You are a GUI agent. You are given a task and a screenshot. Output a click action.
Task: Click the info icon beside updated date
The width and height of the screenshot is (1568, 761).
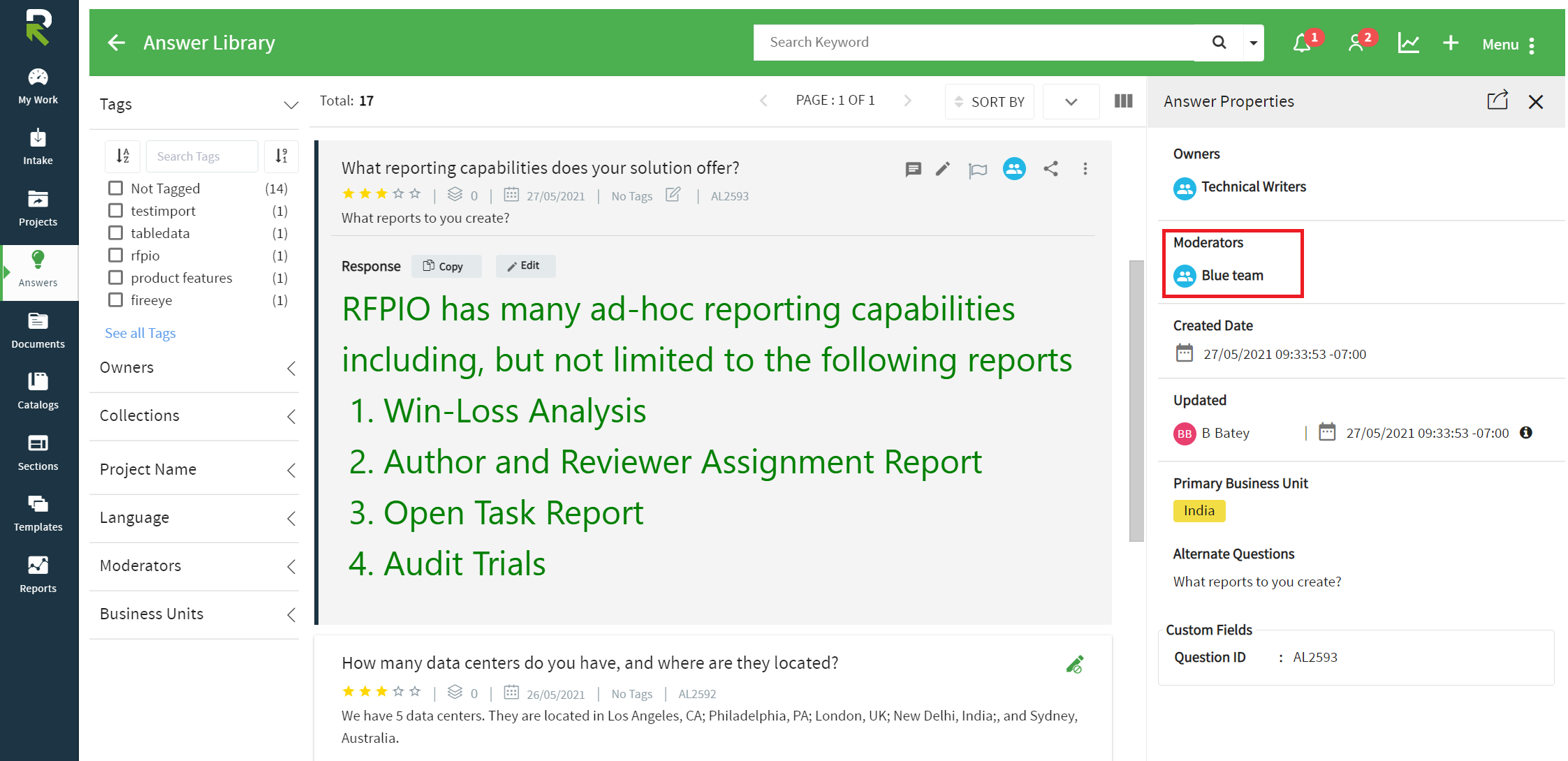(x=1526, y=432)
